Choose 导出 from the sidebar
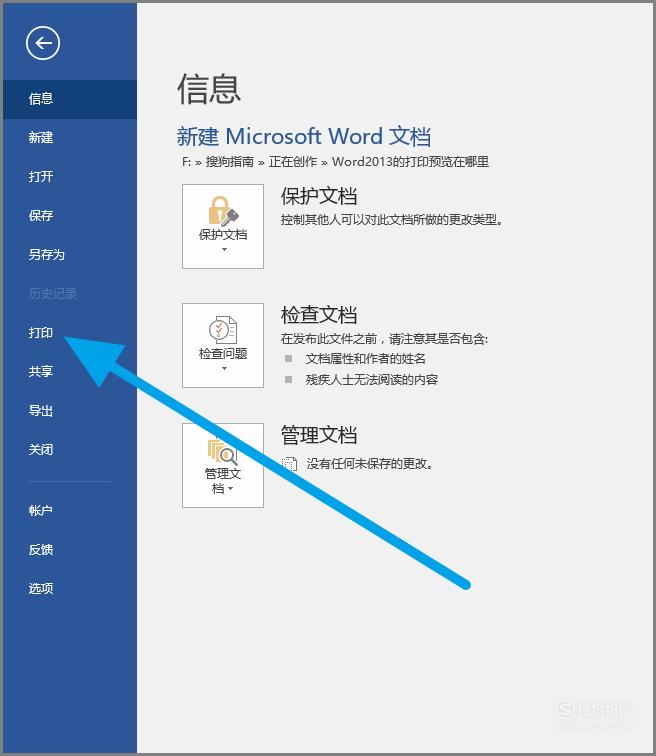The width and height of the screenshot is (656, 756). point(70,411)
